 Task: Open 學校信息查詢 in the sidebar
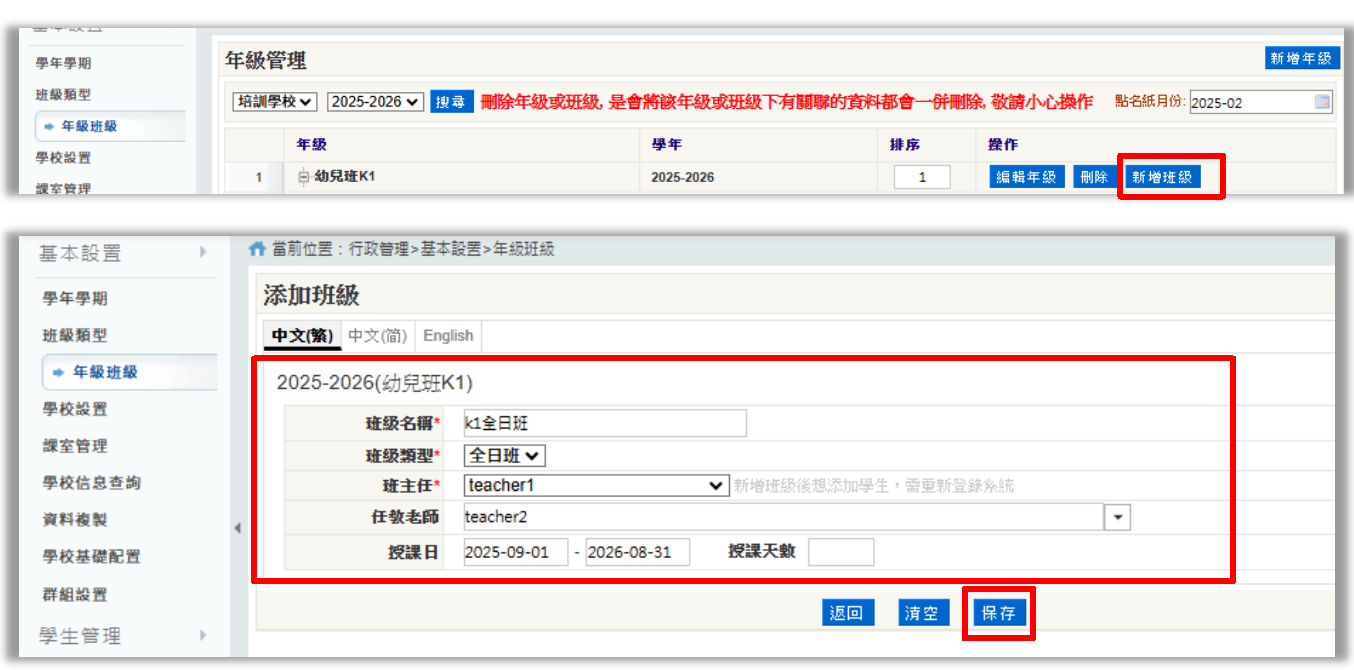click(x=91, y=483)
